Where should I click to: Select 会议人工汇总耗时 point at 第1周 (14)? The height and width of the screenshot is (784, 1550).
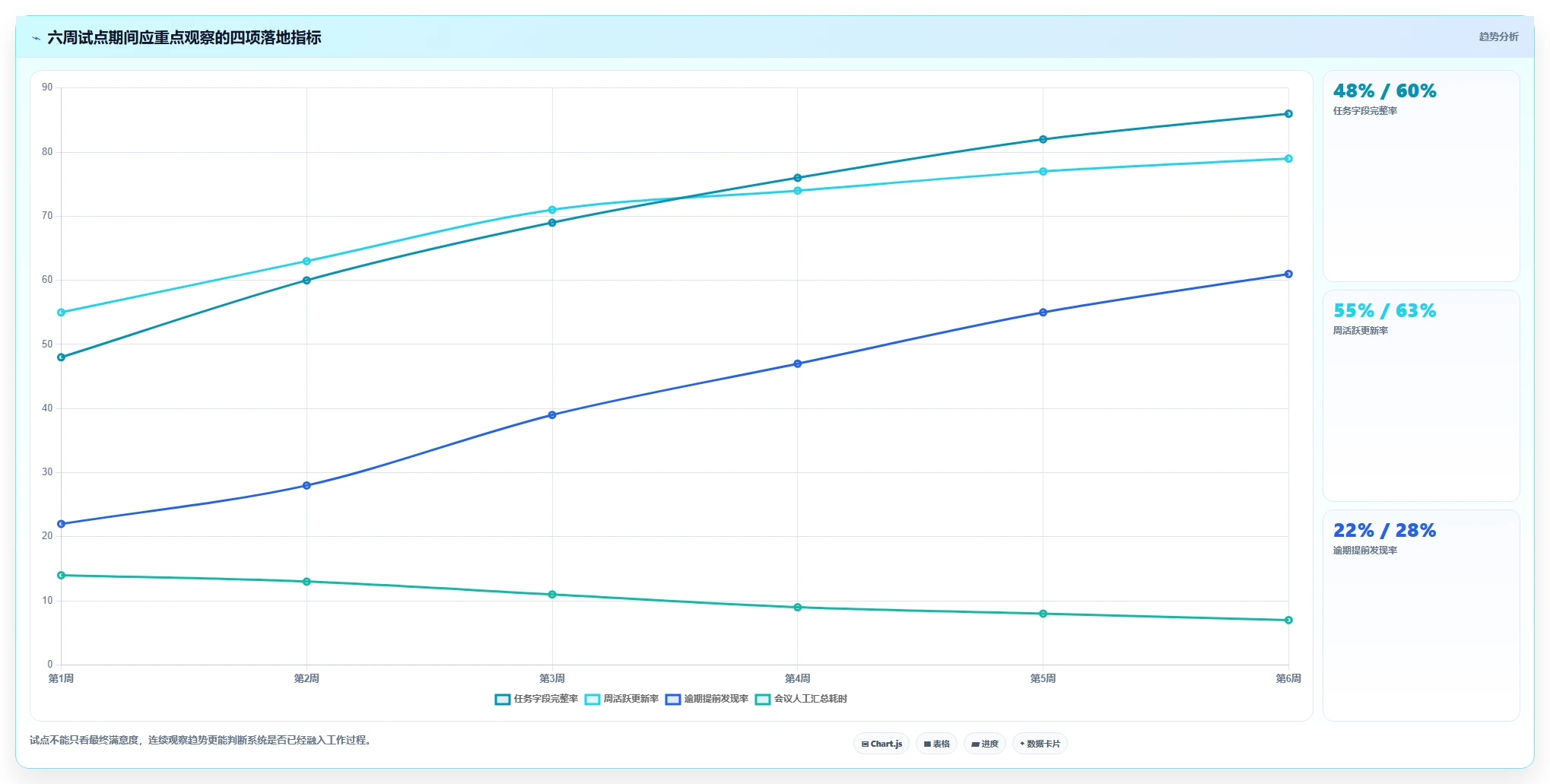(62, 576)
